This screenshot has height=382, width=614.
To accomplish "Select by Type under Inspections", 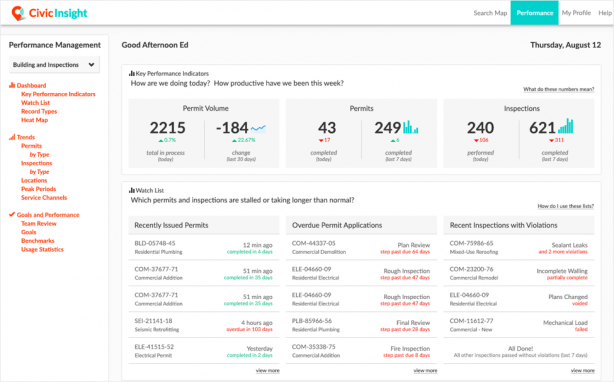I will [x=40, y=171].
